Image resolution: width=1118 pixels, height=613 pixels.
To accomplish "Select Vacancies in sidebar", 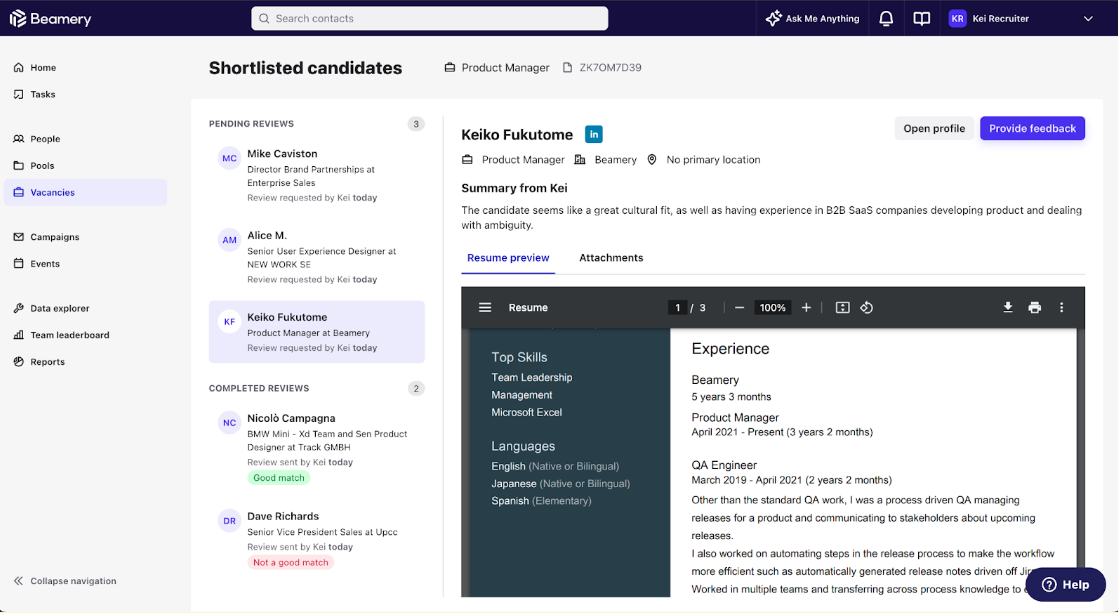I will click(86, 192).
